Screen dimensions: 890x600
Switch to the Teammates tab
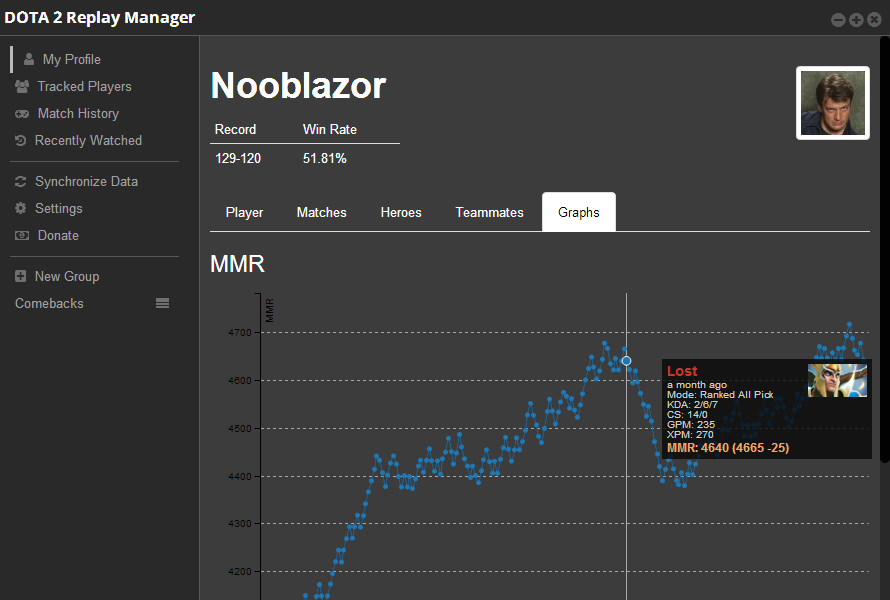click(489, 212)
